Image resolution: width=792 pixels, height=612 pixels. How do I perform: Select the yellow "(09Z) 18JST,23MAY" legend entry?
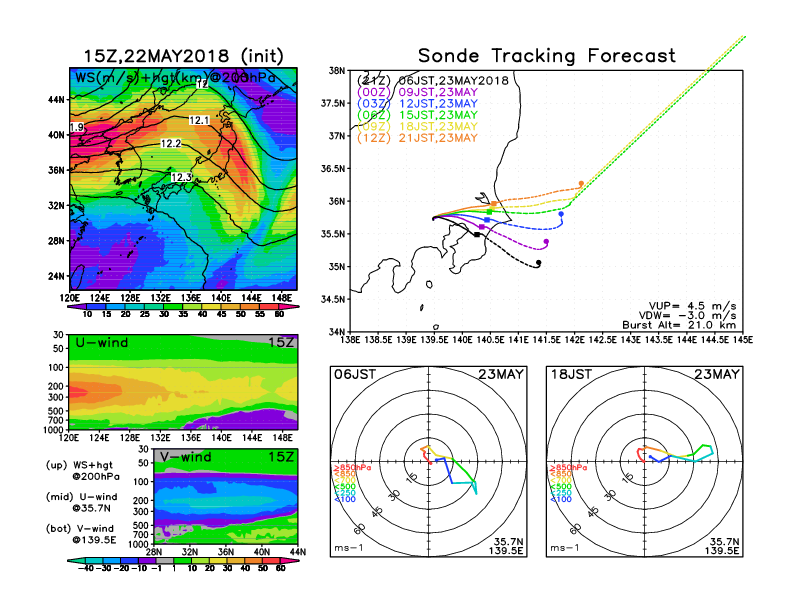click(x=417, y=126)
